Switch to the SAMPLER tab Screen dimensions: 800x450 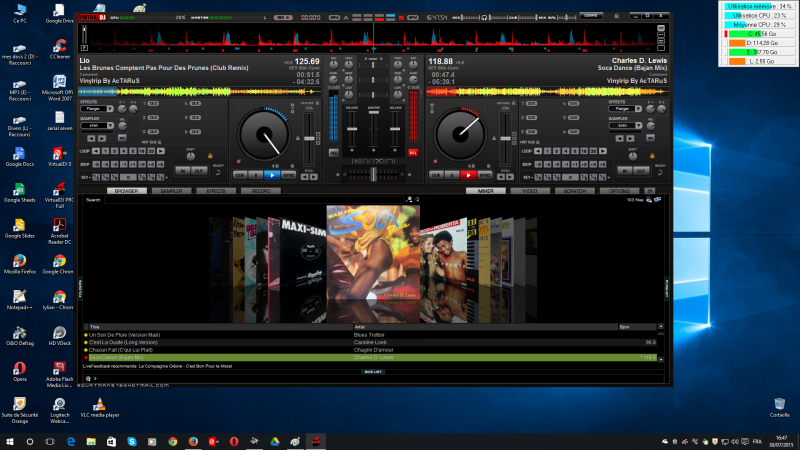[171, 190]
